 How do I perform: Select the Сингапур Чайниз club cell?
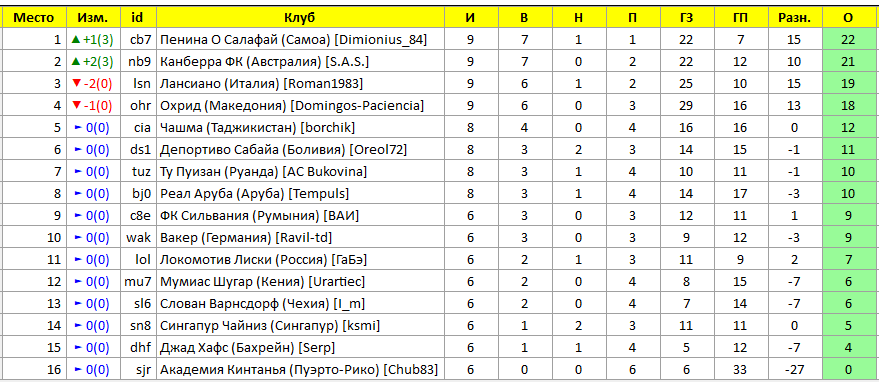300,326
